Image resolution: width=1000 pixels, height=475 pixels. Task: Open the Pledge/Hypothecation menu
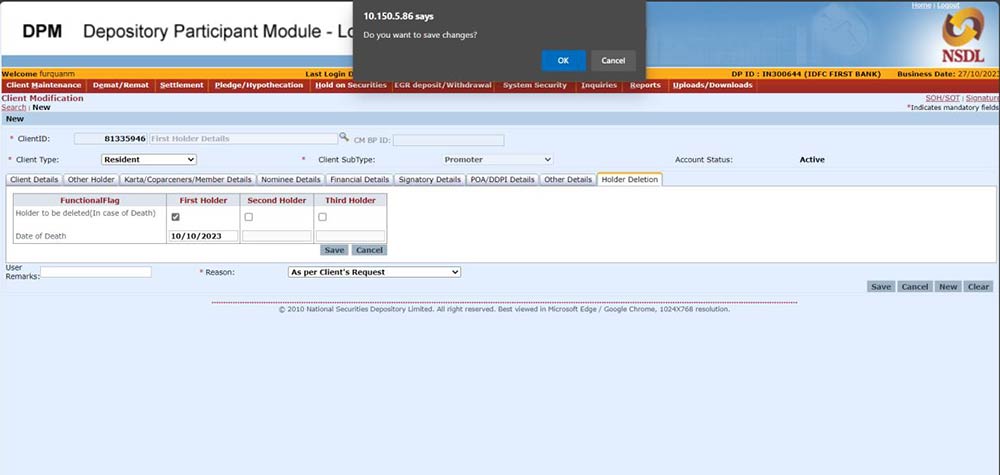tap(258, 85)
